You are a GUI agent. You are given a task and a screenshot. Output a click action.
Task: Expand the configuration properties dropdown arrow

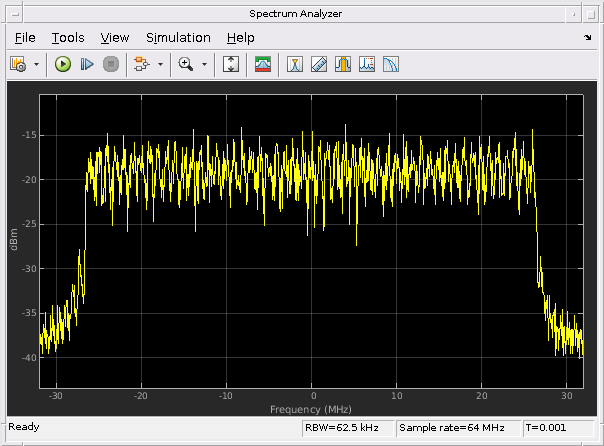click(x=37, y=64)
